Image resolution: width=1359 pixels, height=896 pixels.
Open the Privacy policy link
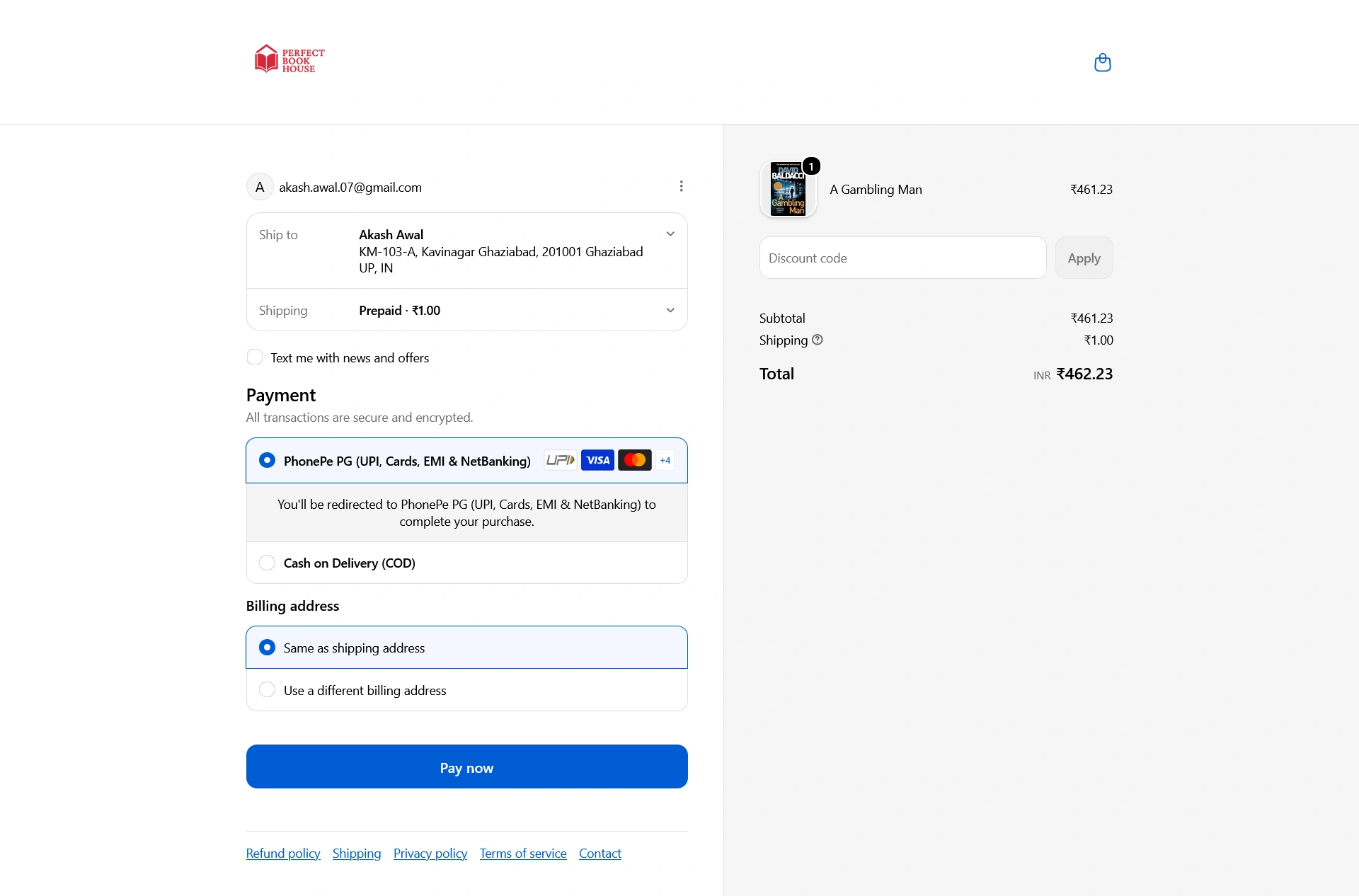(x=430, y=853)
